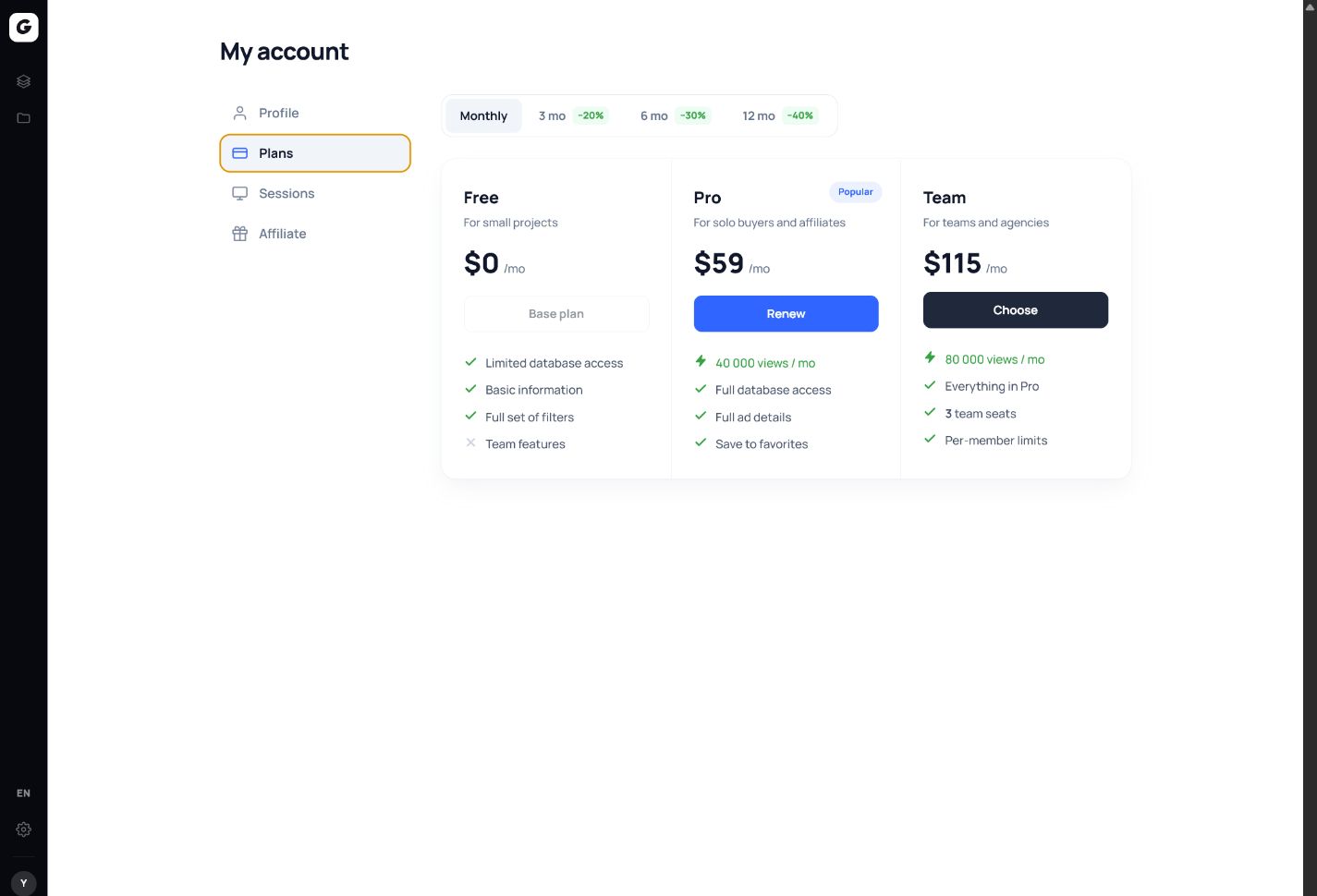Click the "80 000 views / mo" text

coord(994,359)
